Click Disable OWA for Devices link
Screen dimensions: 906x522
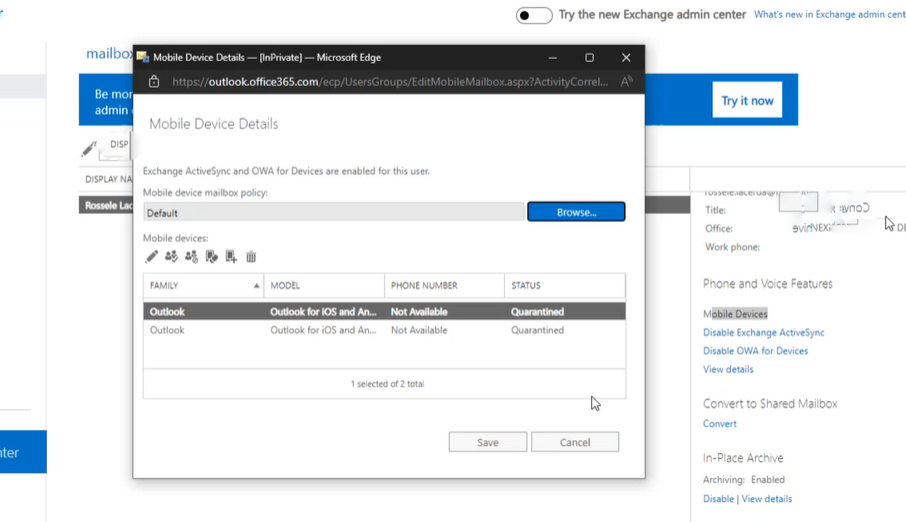(x=755, y=351)
